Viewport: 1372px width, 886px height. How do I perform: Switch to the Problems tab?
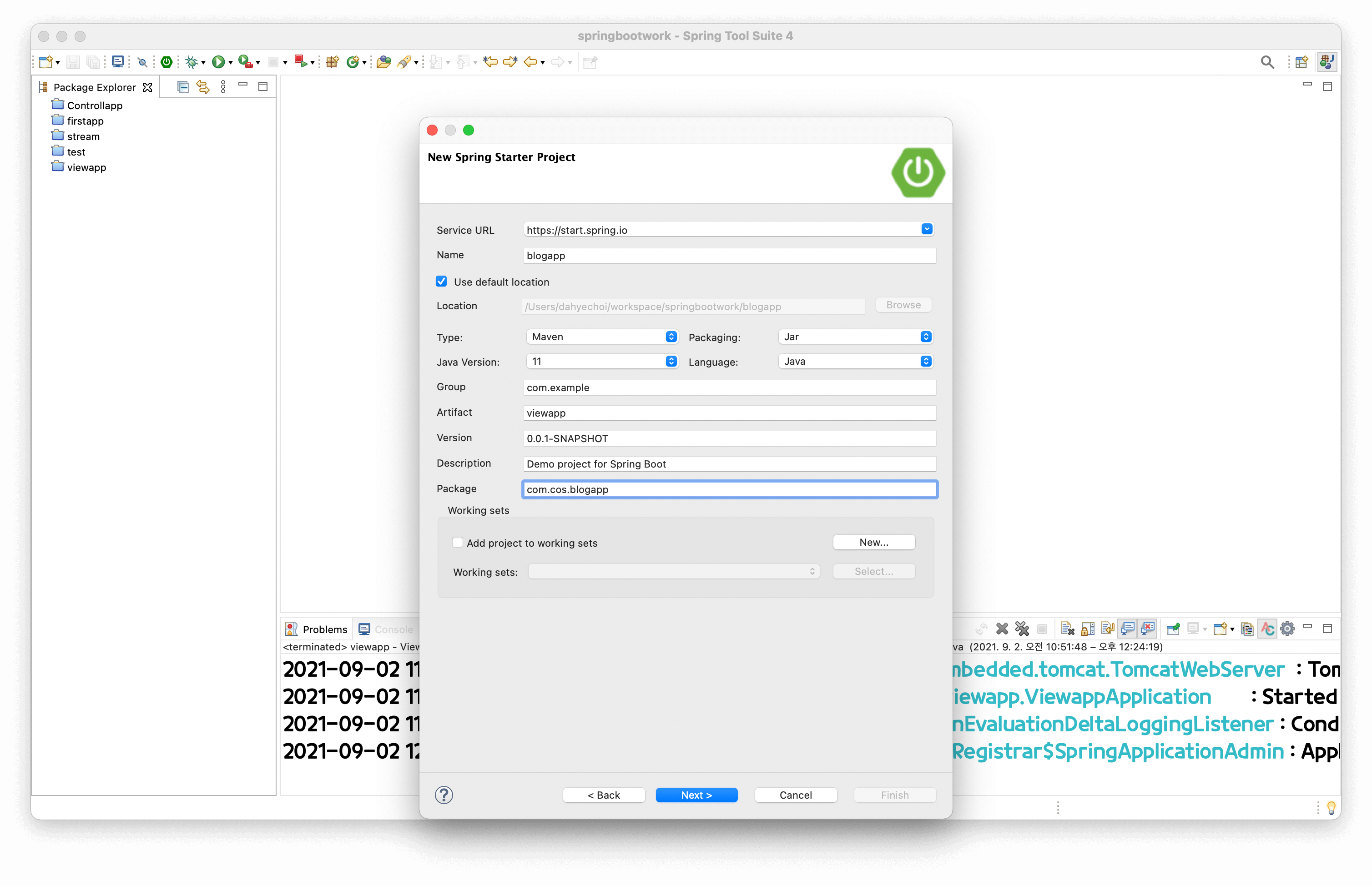317,629
